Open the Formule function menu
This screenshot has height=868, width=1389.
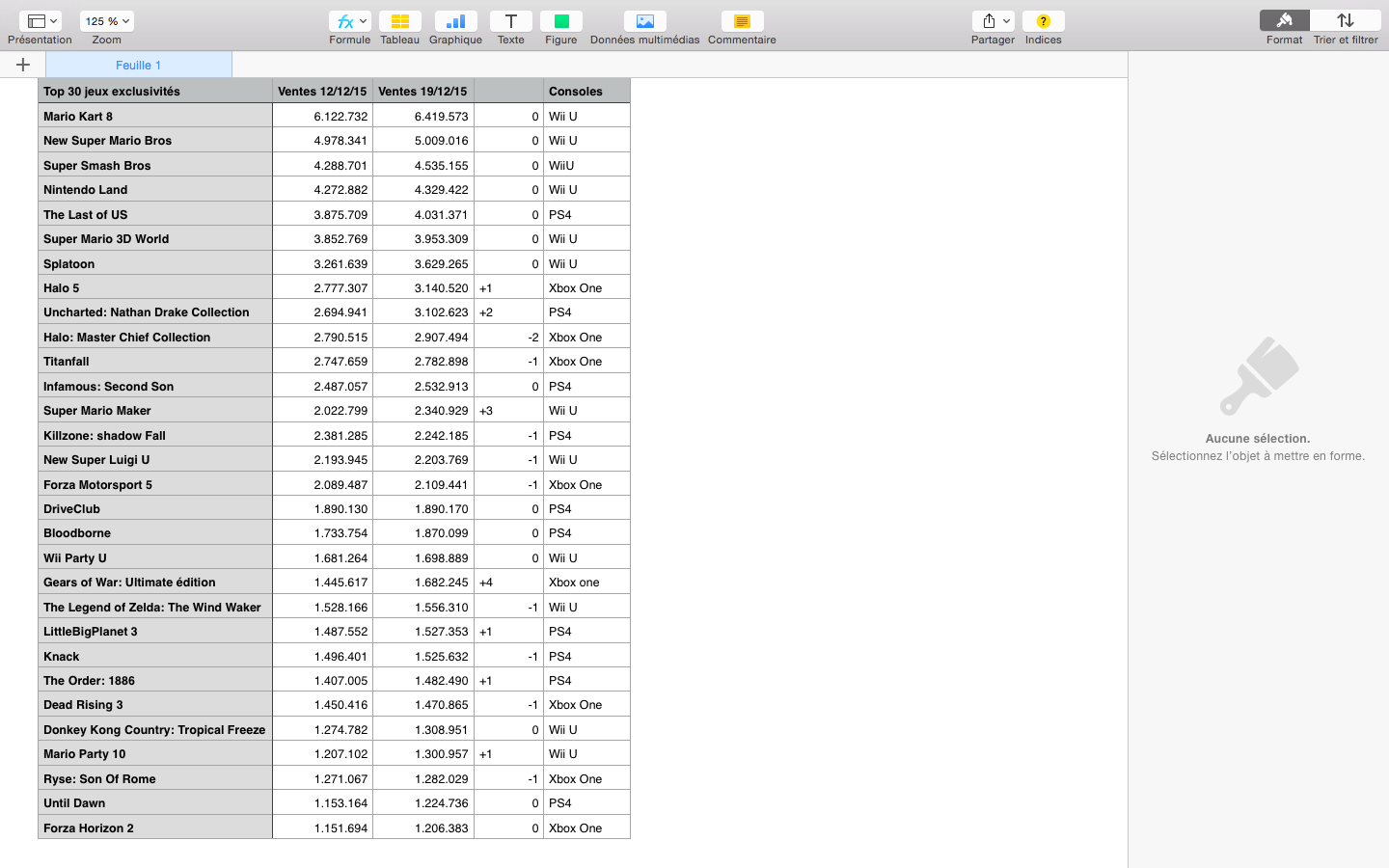349,21
